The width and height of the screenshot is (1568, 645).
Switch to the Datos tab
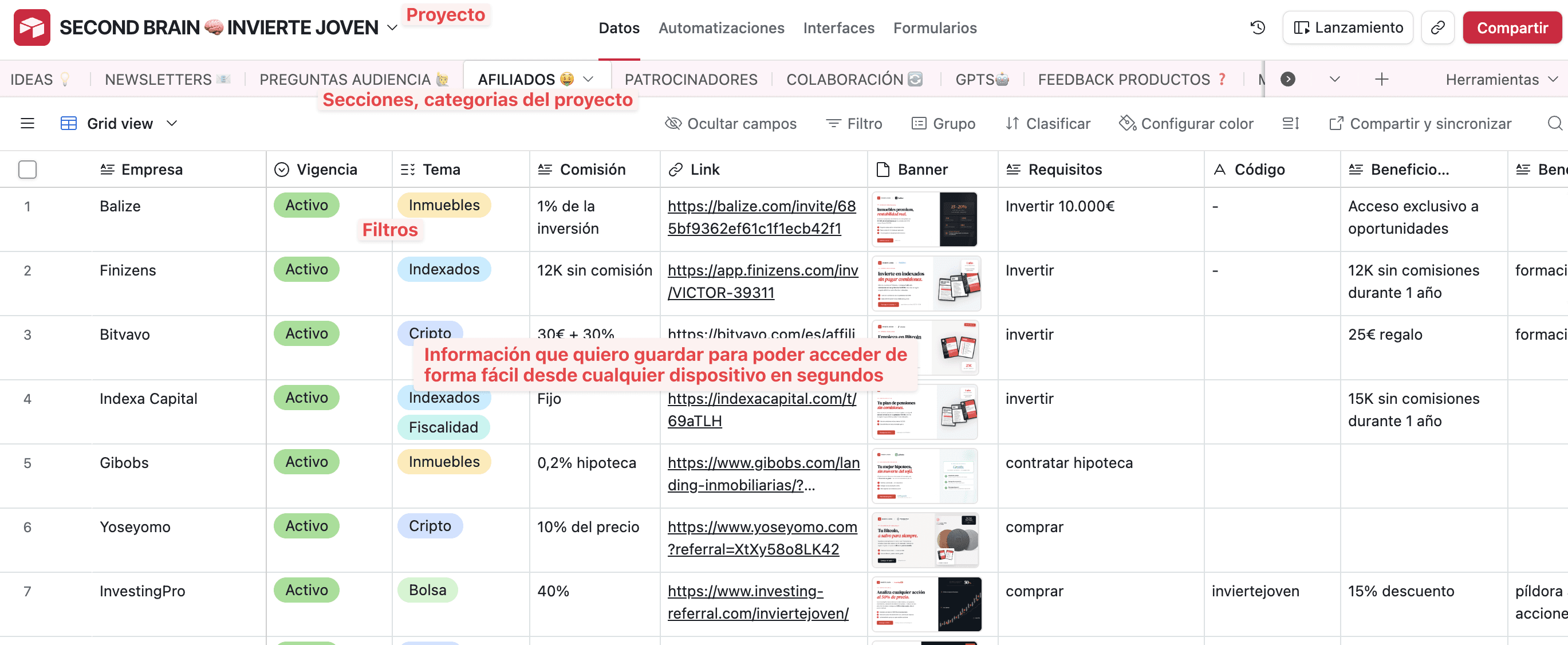point(619,28)
